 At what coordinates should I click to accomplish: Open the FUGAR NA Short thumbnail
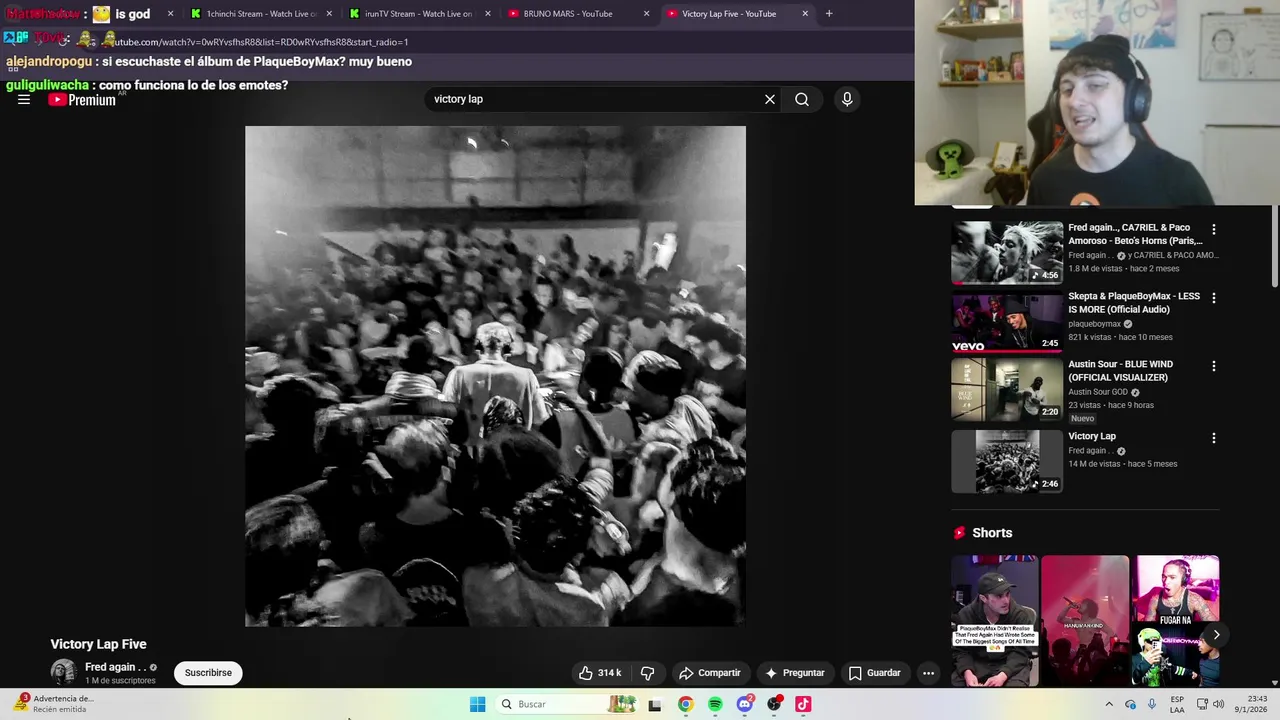click(1175, 620)
